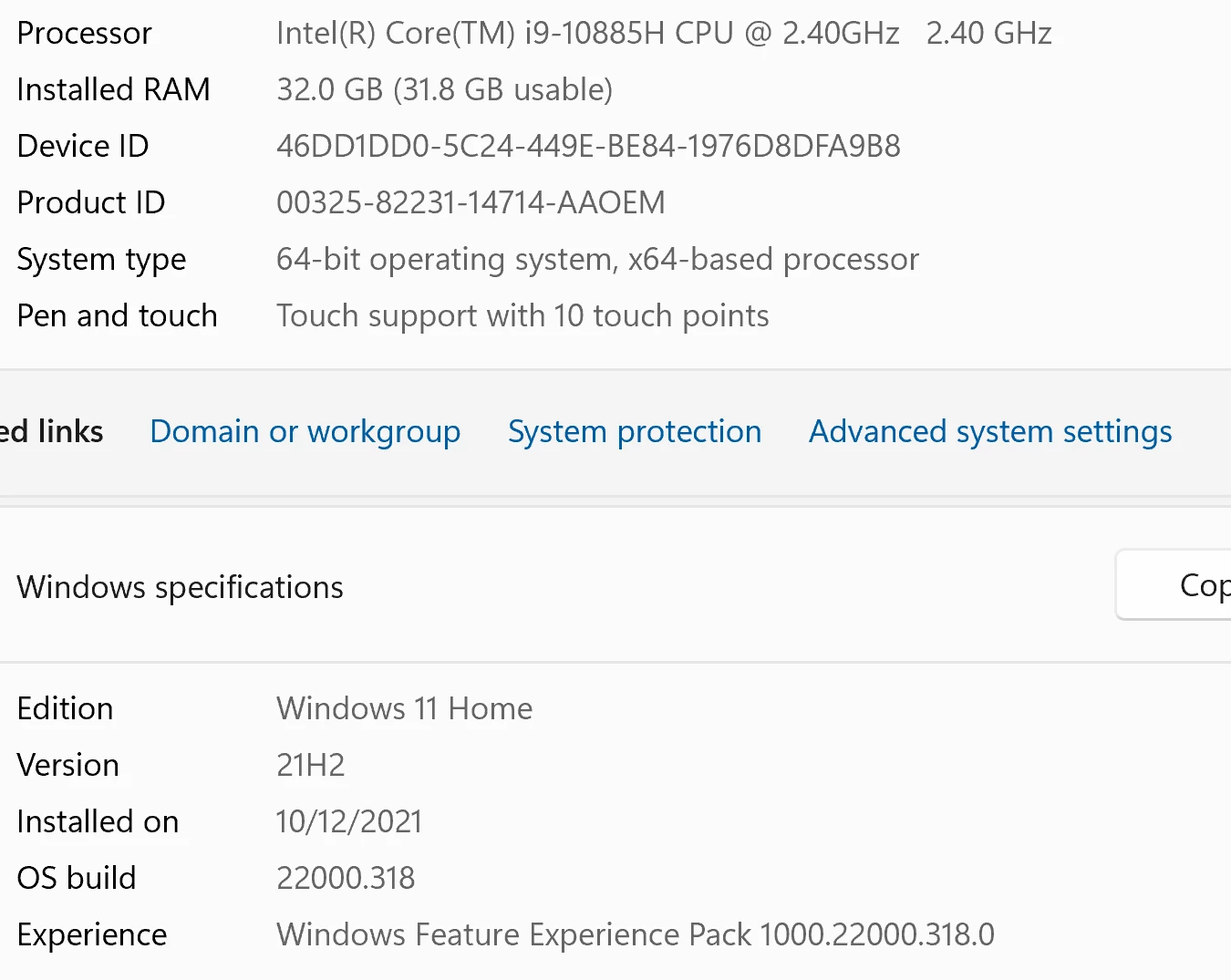Select the 32.0 GB (31.8 GB usable) value
1231x980 pixels.
pos(444,89)
